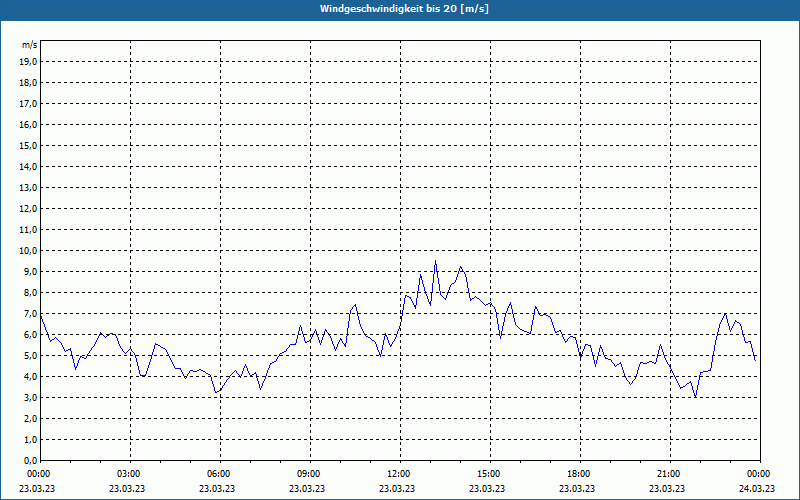Select the 16,0 y-axis value
The image size is (800, 500).
coord(28,124)
